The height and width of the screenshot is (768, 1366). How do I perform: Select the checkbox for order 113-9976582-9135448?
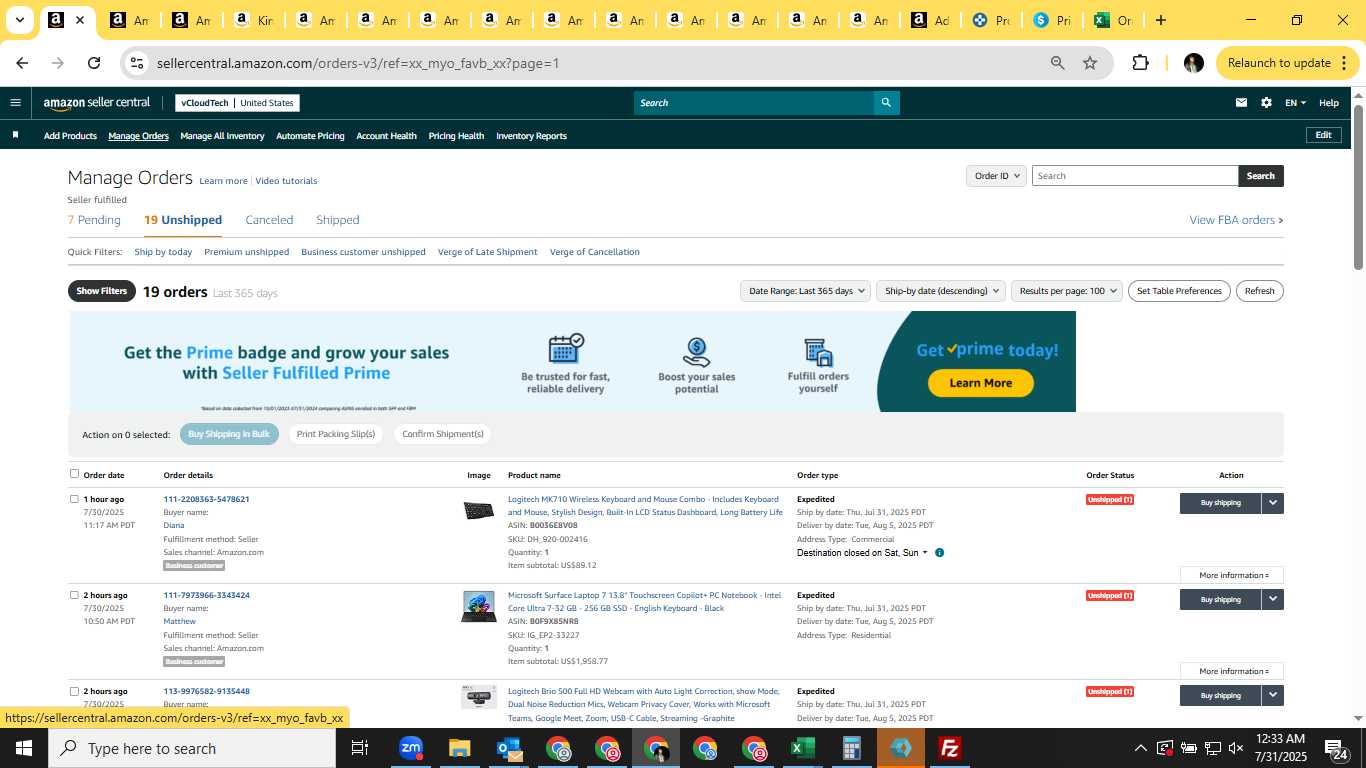click(x=74, y=690)
